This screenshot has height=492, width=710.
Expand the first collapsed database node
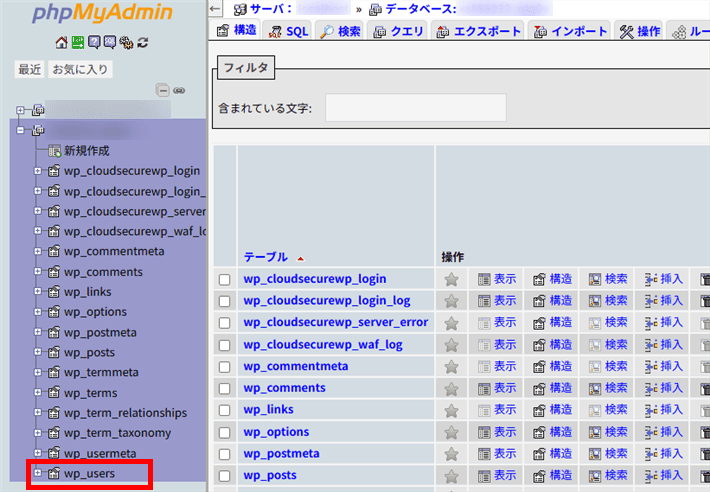pyautogui.click(x=20, y=110)
